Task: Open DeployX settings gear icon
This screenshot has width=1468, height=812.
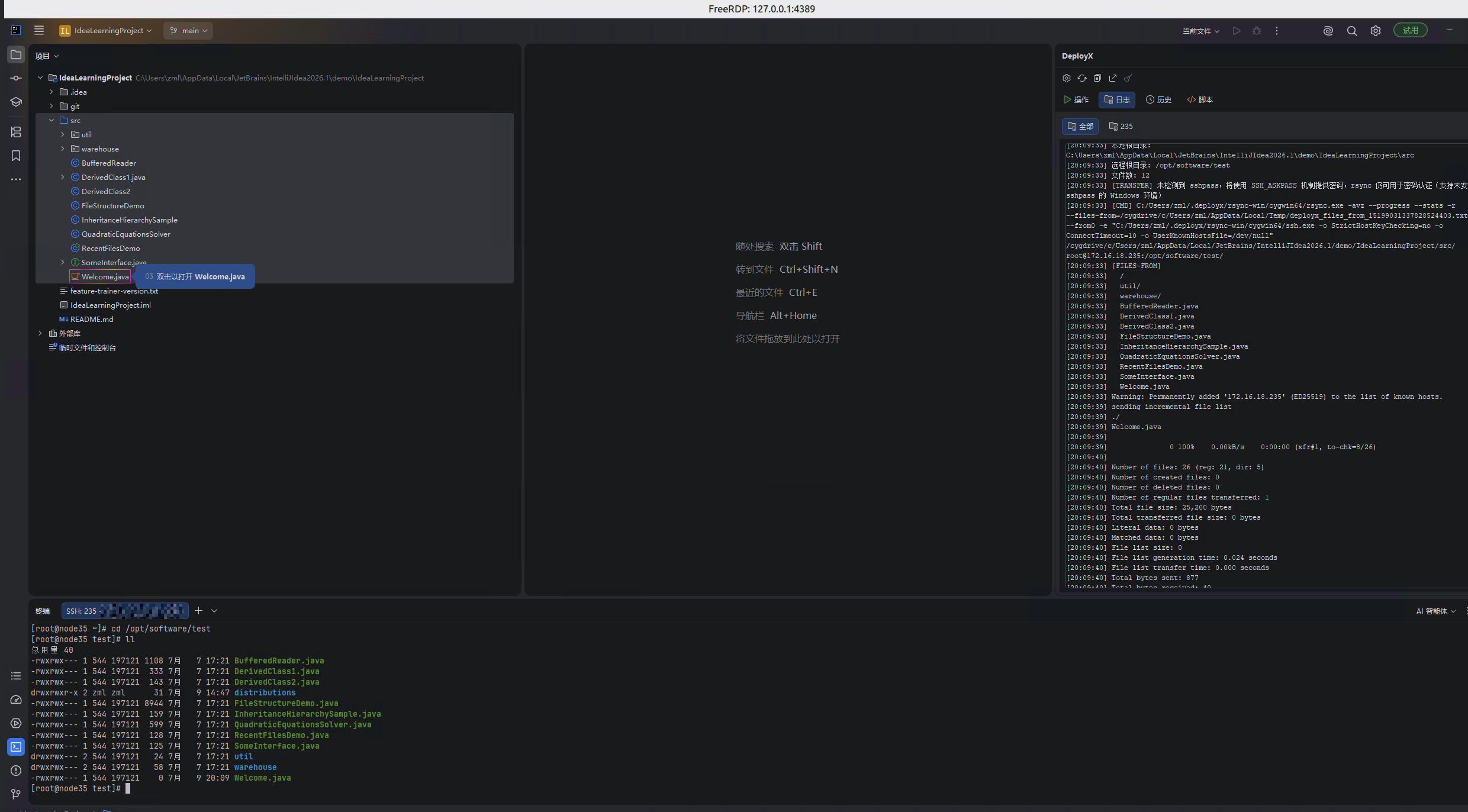Action: click(1067, 78)
